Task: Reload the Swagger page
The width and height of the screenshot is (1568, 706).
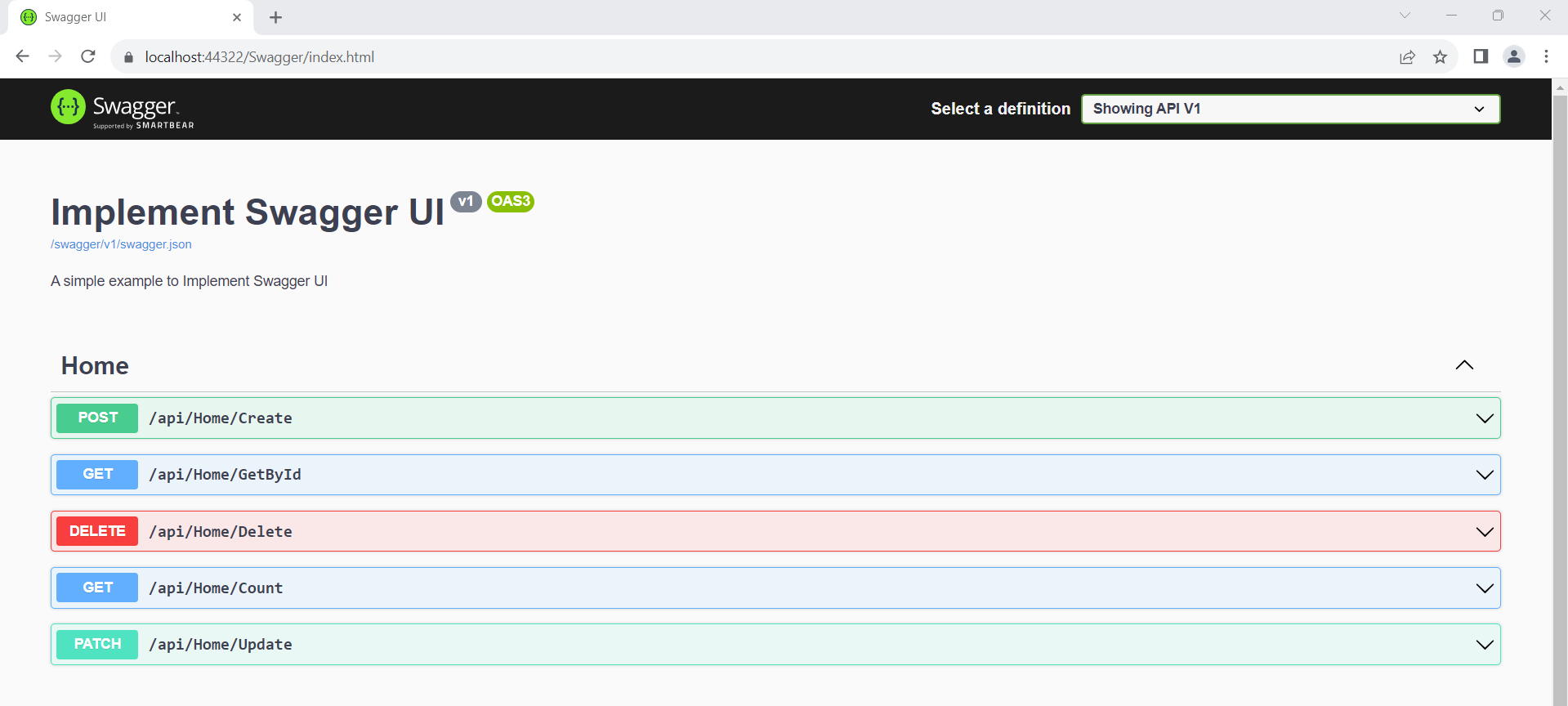Action: click(x=88, y=56)
